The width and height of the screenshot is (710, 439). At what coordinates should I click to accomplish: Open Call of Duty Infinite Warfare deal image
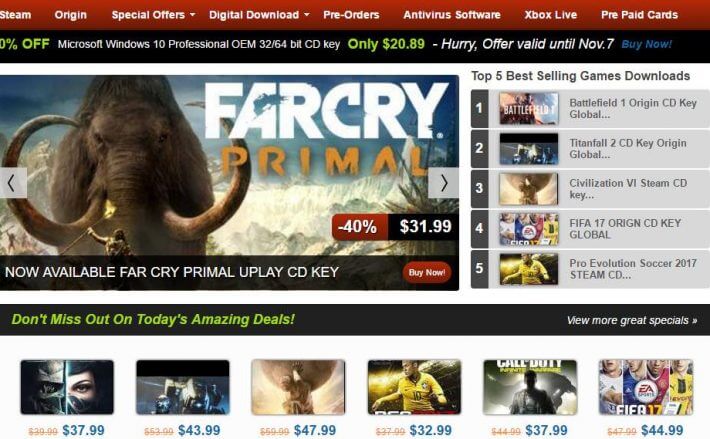[x=530, y=387]
